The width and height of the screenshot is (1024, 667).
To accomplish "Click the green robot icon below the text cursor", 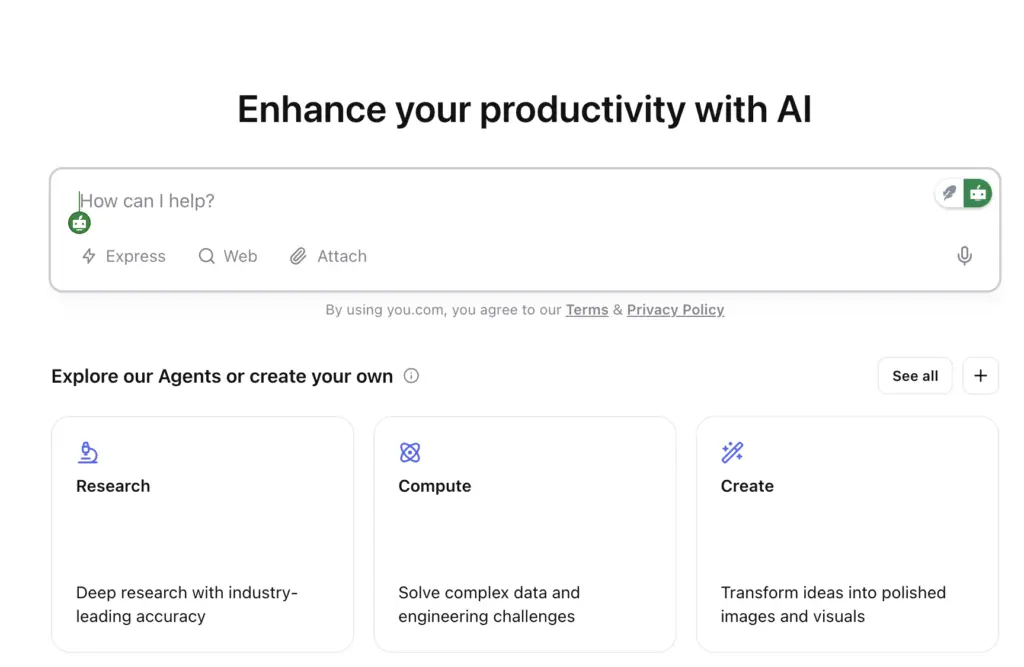I will (x=79, y=223).
